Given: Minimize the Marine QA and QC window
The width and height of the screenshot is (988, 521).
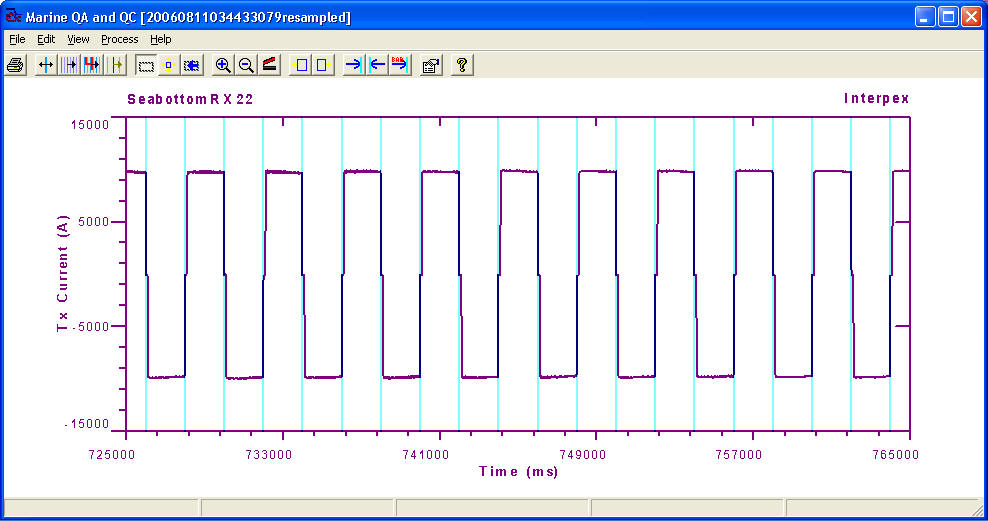Looking at the screenshot, I should point(925,16).
